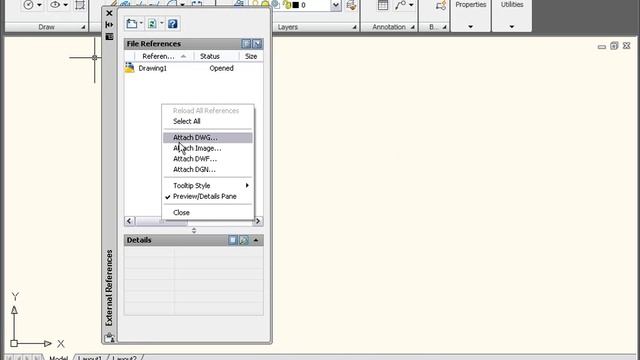Viewport: 640px width, 360px height.
Task: Uncheck Preview/Details Pane option
Action: 207,196
